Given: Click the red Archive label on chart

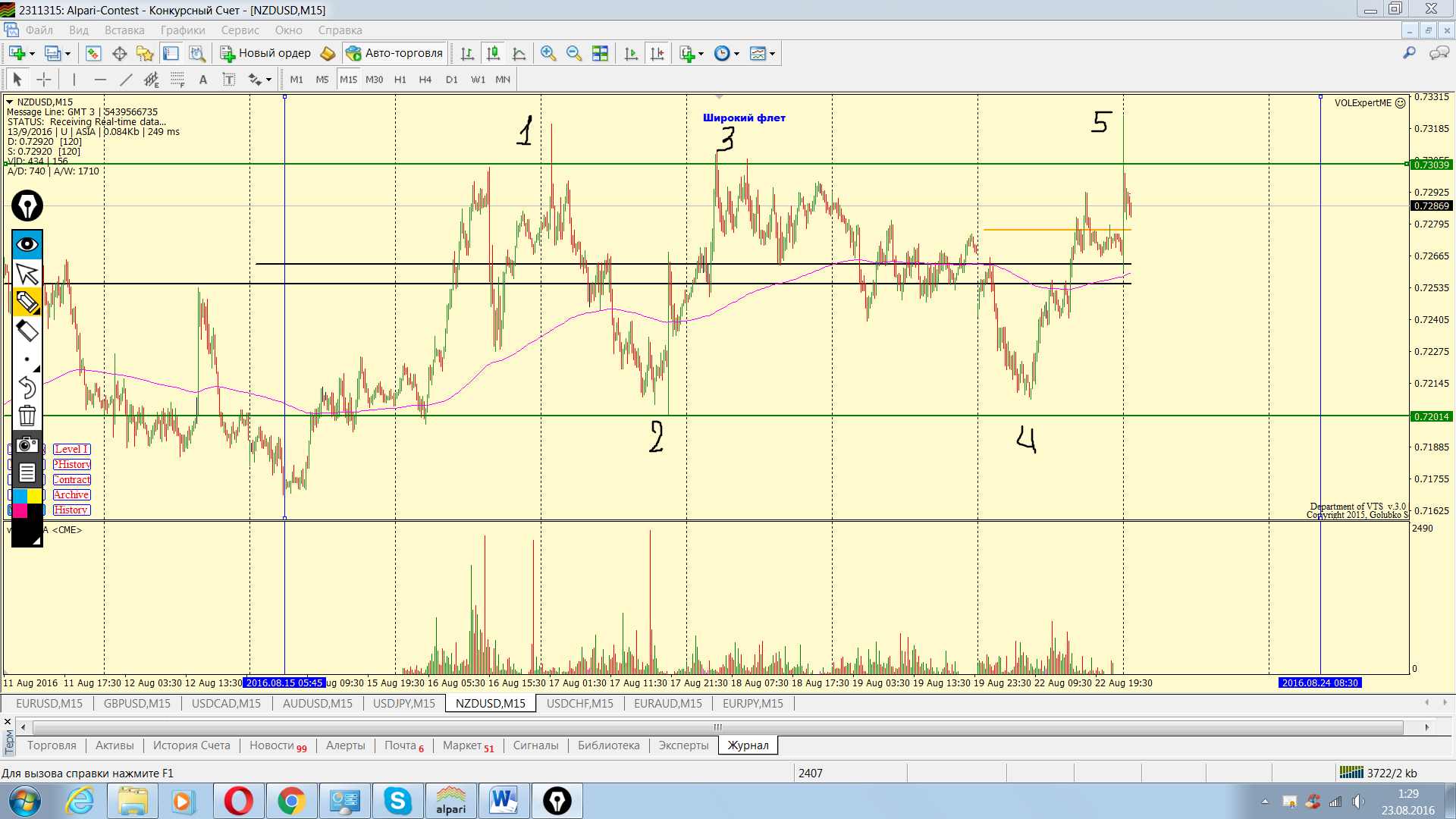Looking at the screenshot, I should click(x=71, y=494).
